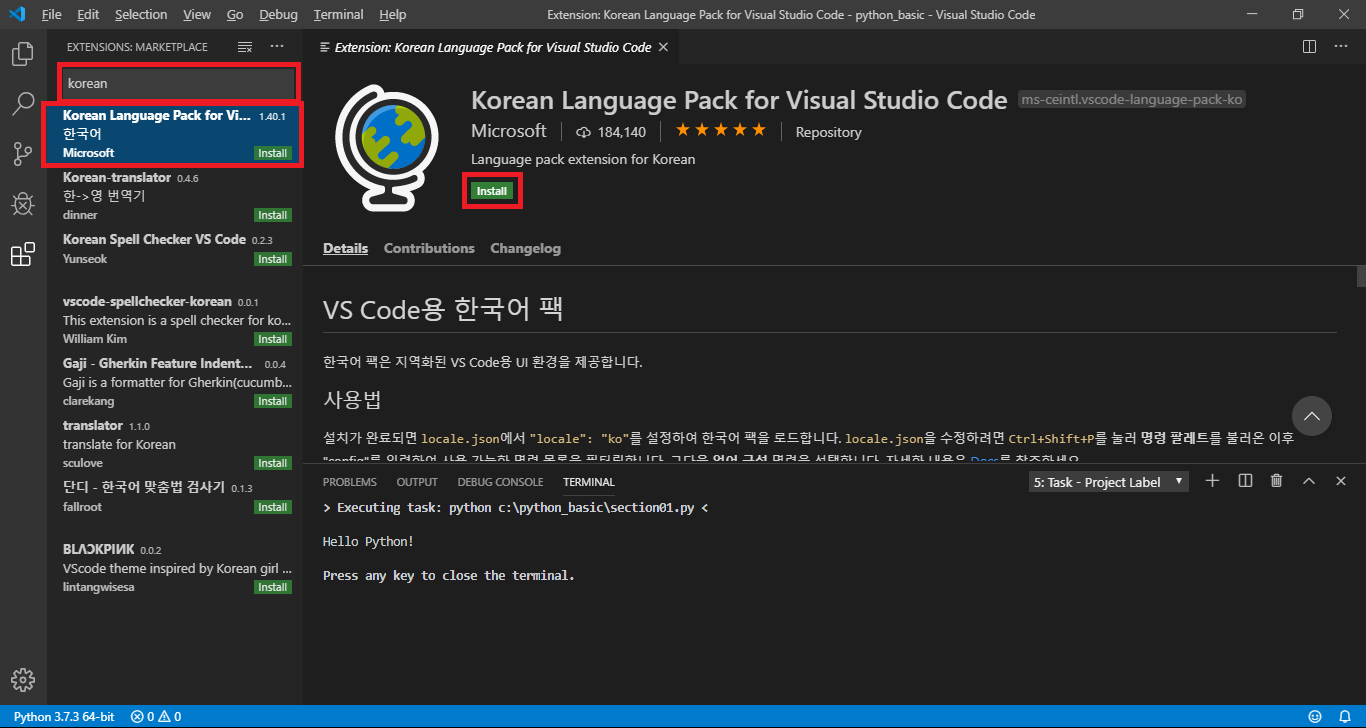Close the terminal panel

click(1341, 481)
